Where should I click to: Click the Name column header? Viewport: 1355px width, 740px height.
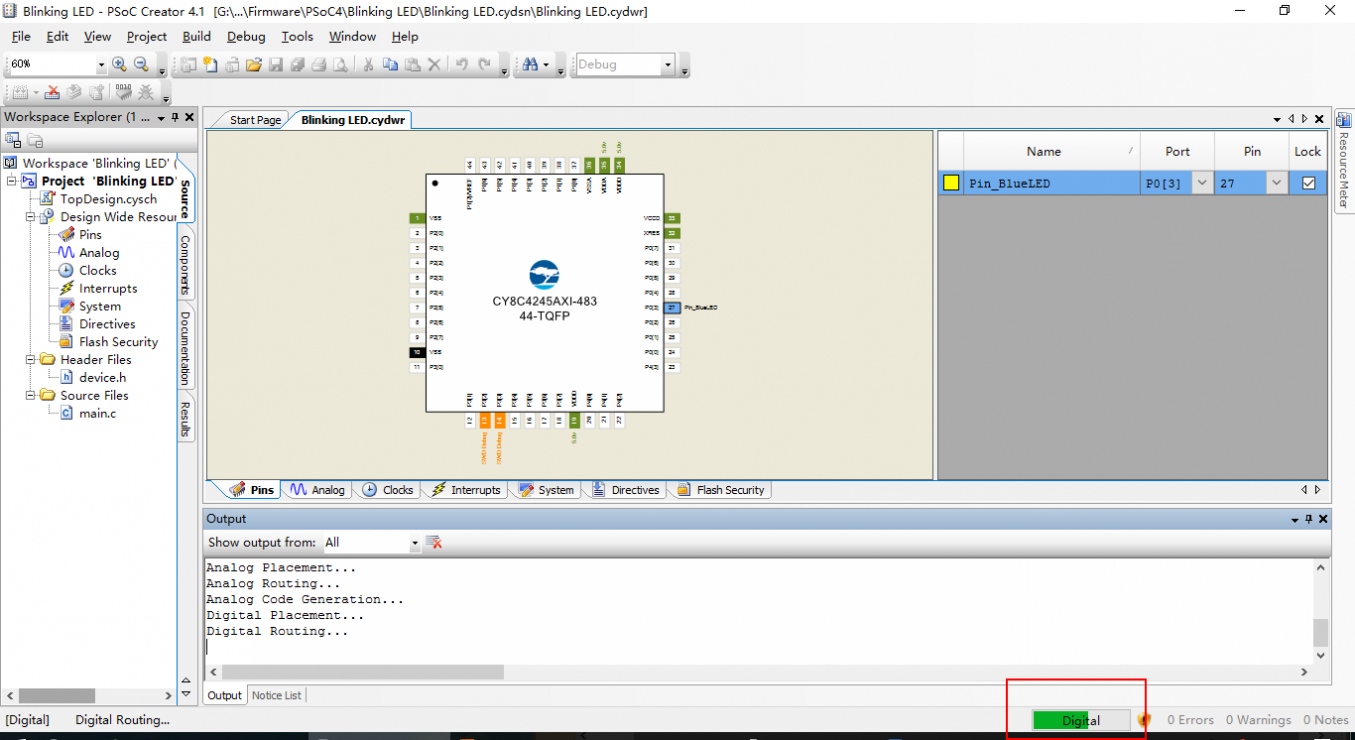click(x=1043, y=151)
